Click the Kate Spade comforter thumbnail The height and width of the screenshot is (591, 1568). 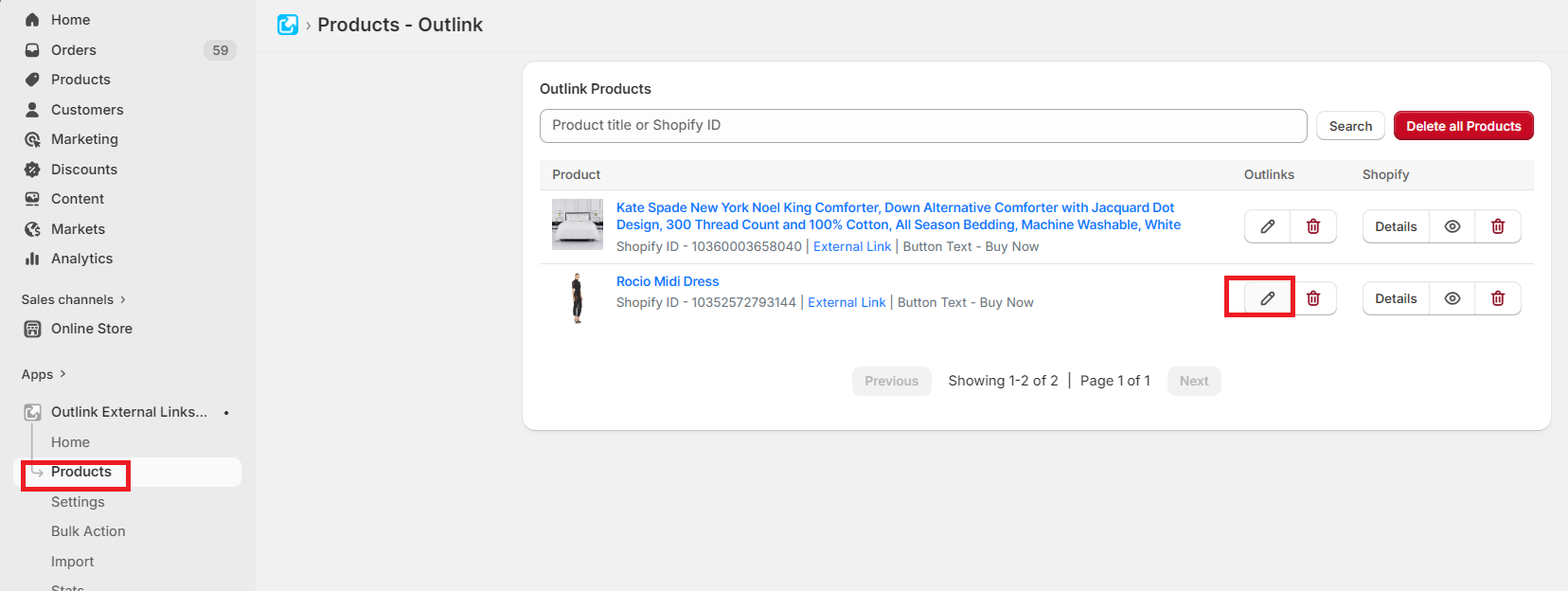[x=578, y=224]
